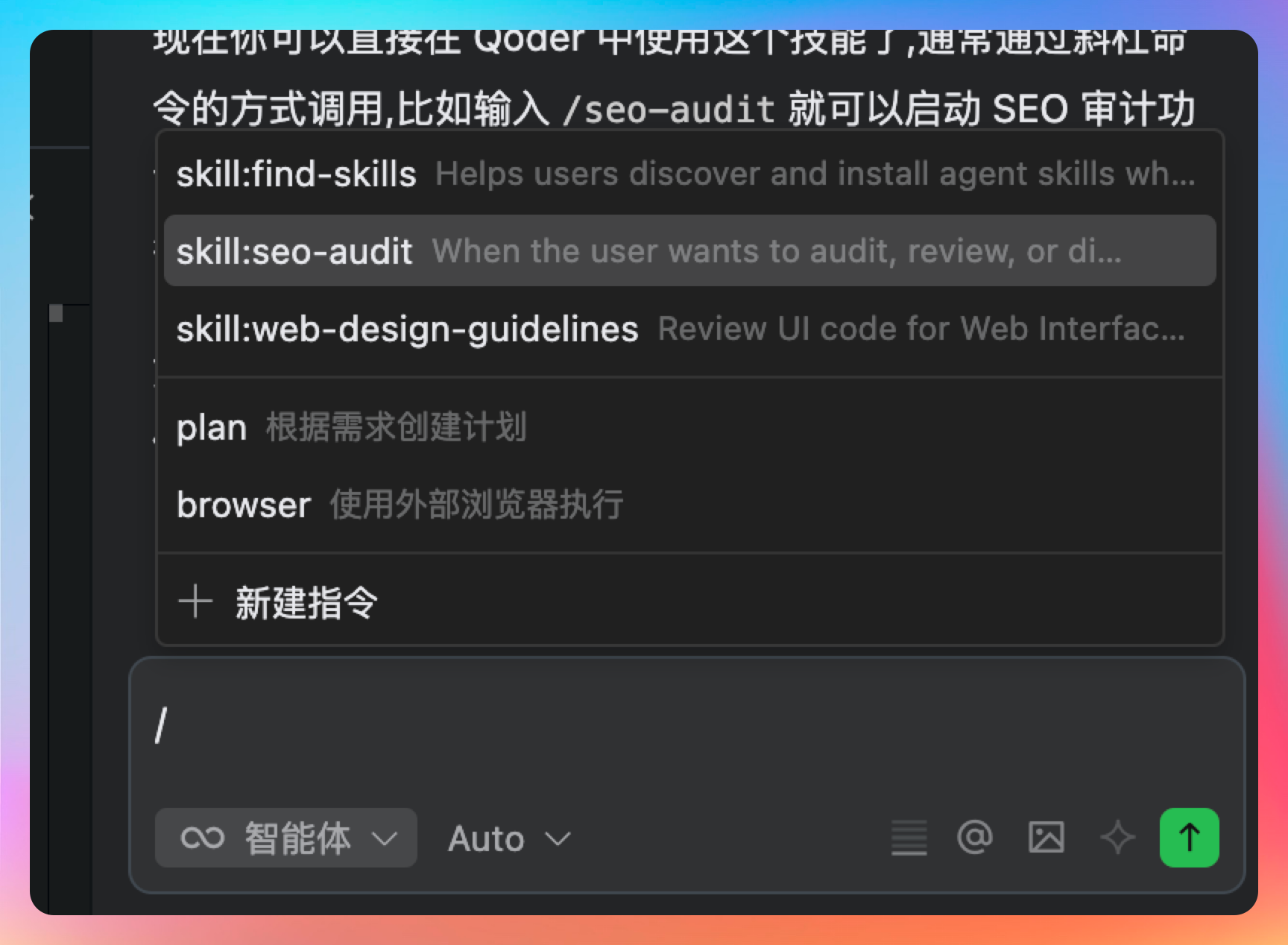Click the /seo-audit code text in message
Viewport: 1288px width, 945px height.
pyautogui.click(x=669, y=110)
